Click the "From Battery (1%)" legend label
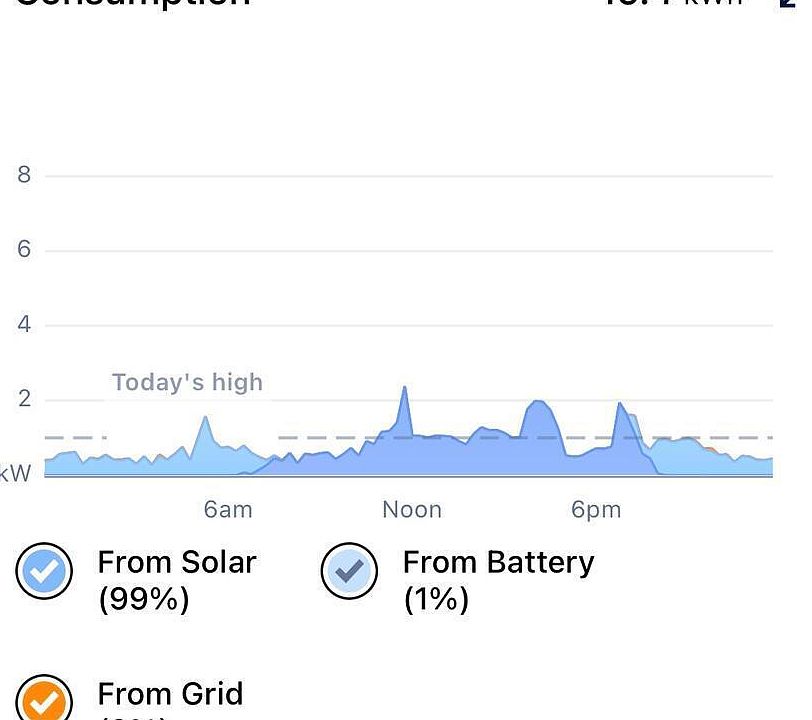This screenshot has width=812, height=720. [x=498, y=580]
